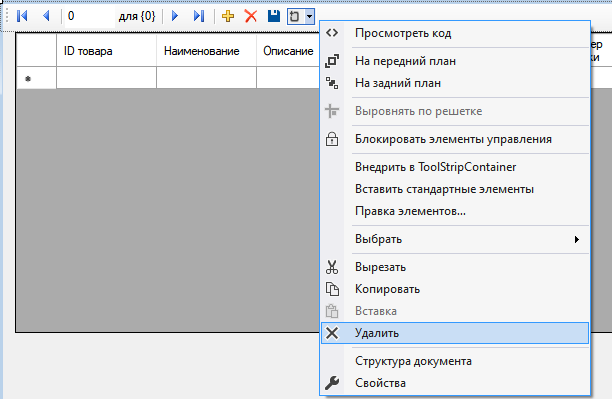612x399 pixels.
Task: Move to previous record arrow
Action: 46,16
